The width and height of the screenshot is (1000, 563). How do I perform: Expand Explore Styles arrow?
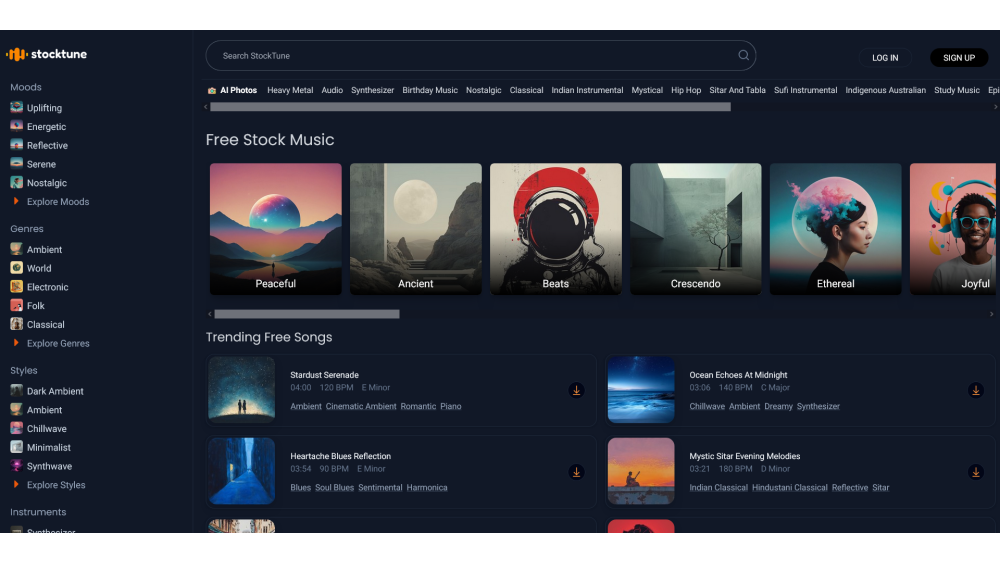tap(16, 484)
